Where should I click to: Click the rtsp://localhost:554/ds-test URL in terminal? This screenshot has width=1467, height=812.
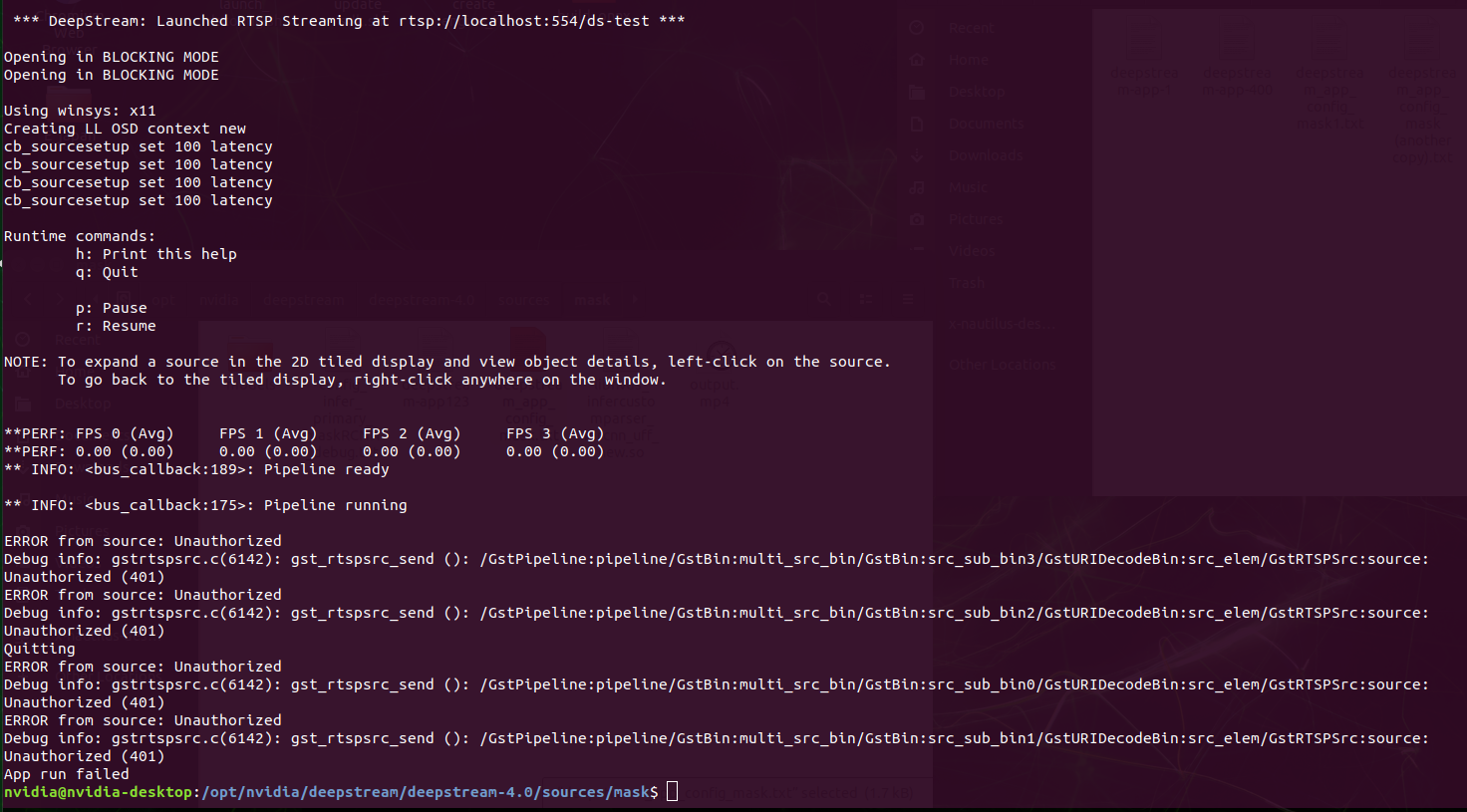(524, 21)
